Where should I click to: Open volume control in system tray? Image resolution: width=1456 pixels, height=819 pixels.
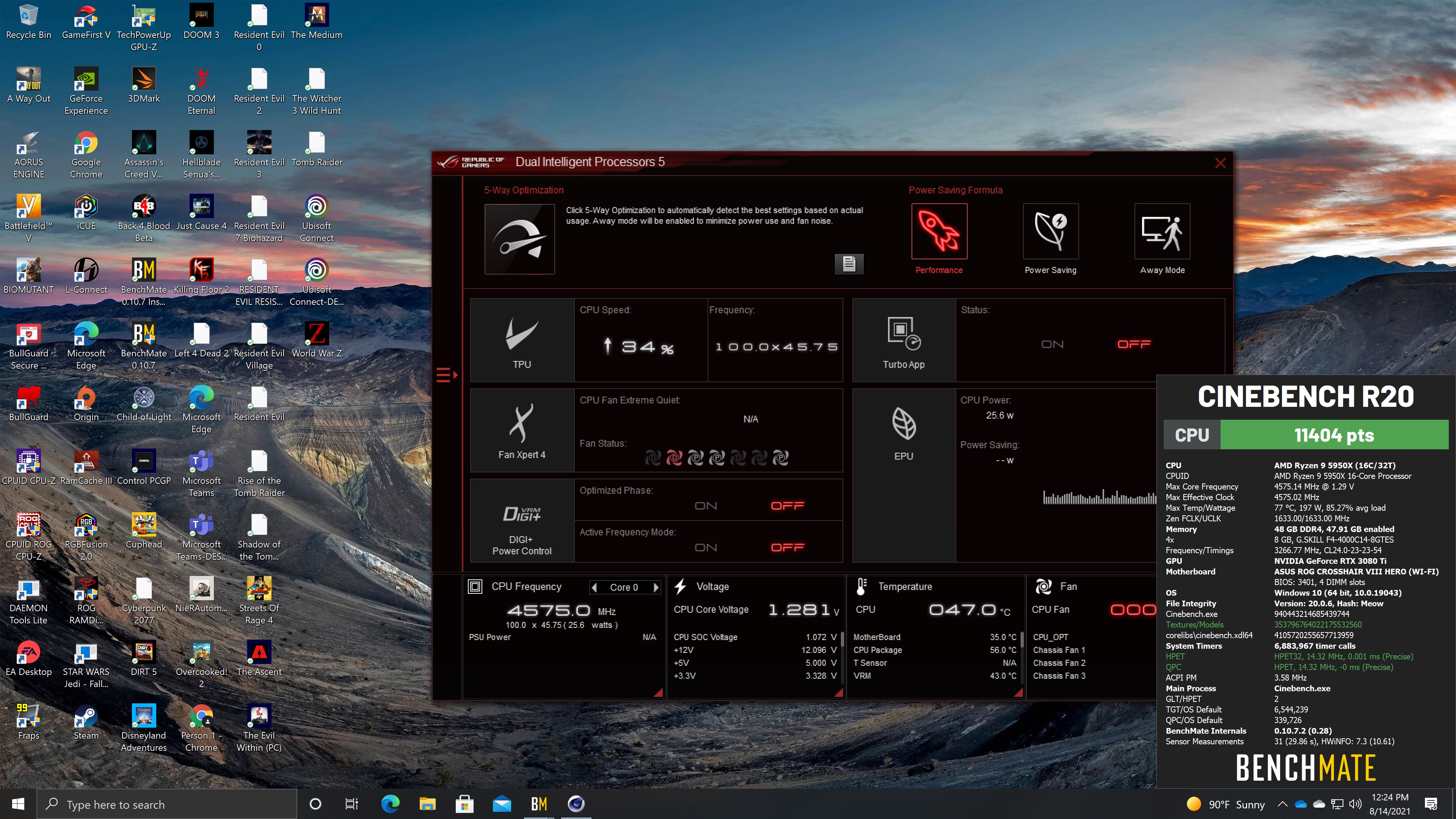tap(1355, 804)
